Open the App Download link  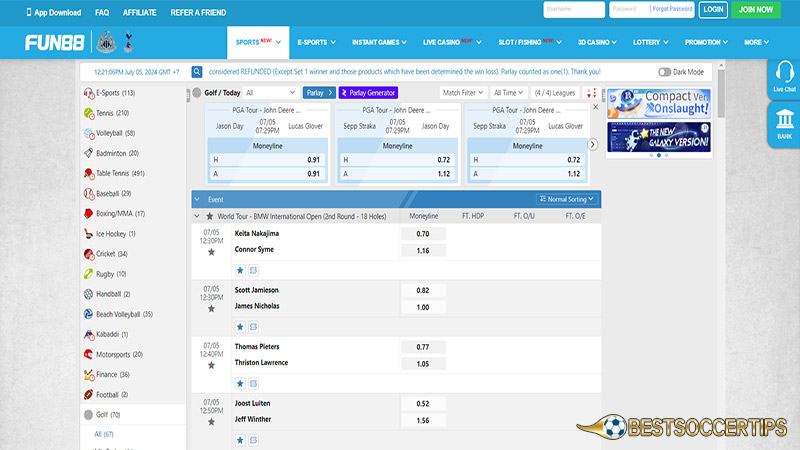click(54, 12)
